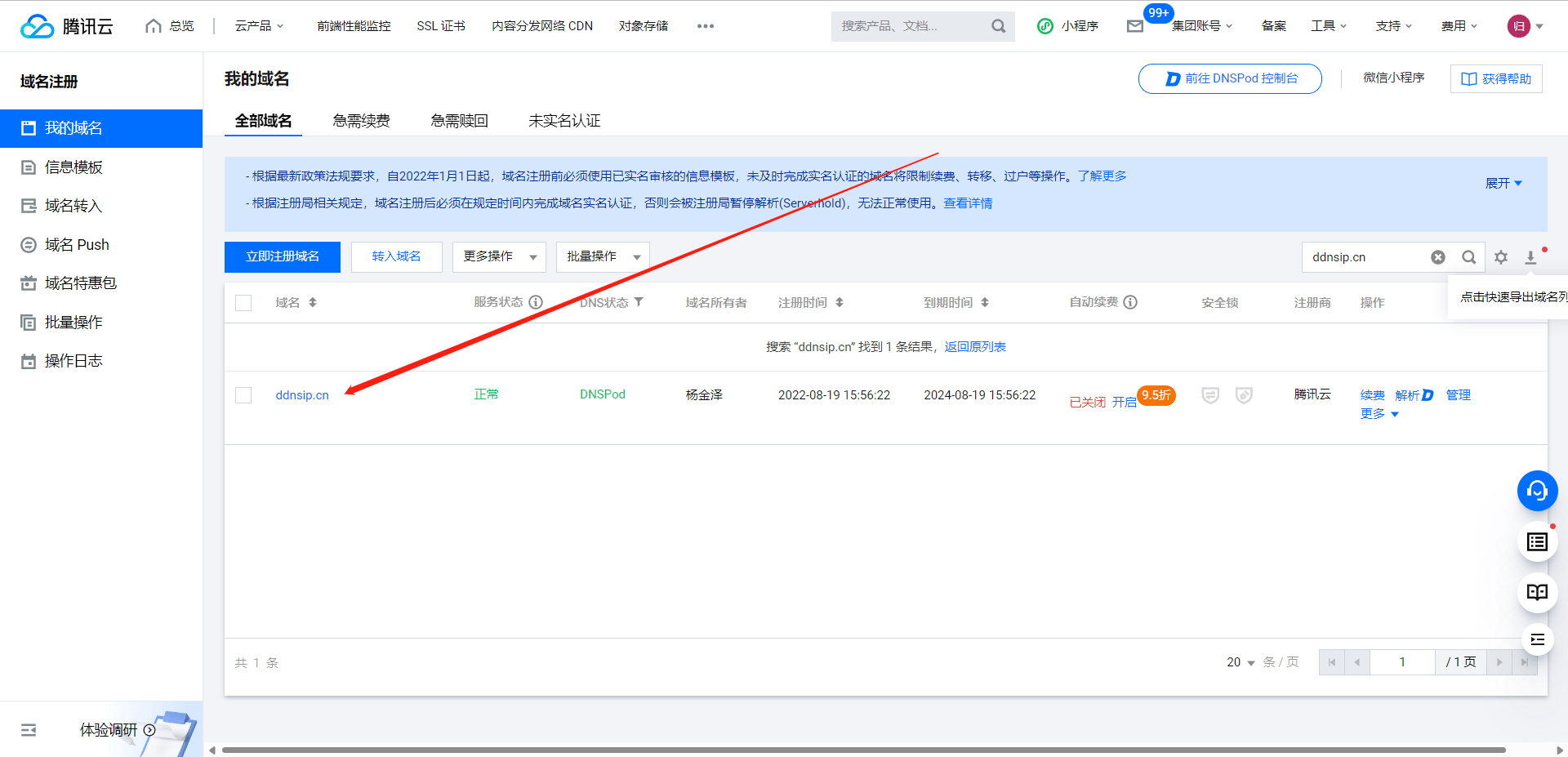The height and width of the screenshot is (757, 1568).
Task: Click the second security lock shield icon
Action: (1244, 395)
